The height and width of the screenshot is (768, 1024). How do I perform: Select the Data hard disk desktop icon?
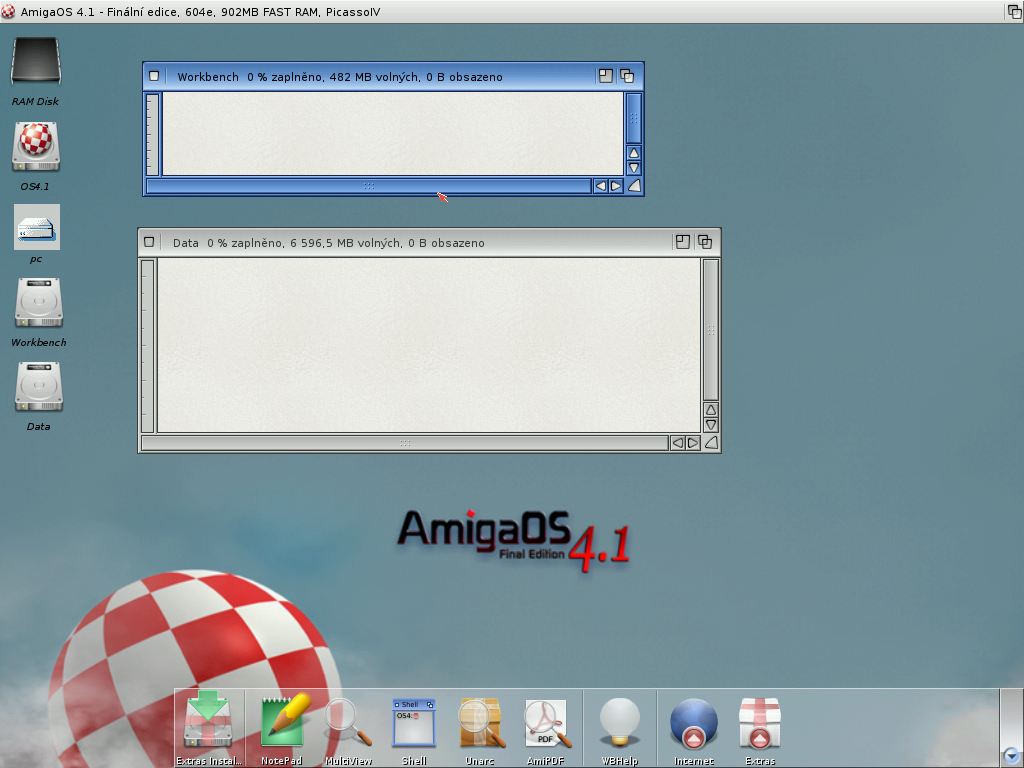coord(38,387)
